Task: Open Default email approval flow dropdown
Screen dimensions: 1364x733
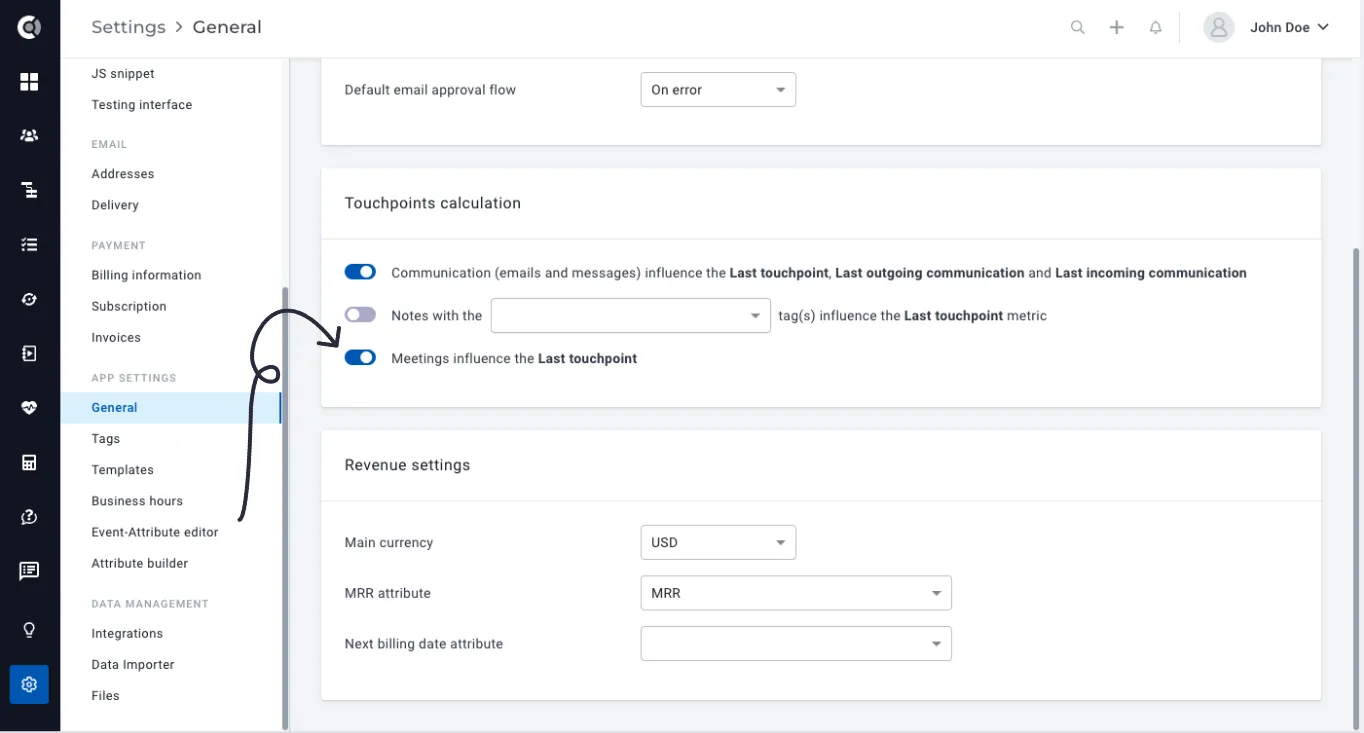Action: 718,90
